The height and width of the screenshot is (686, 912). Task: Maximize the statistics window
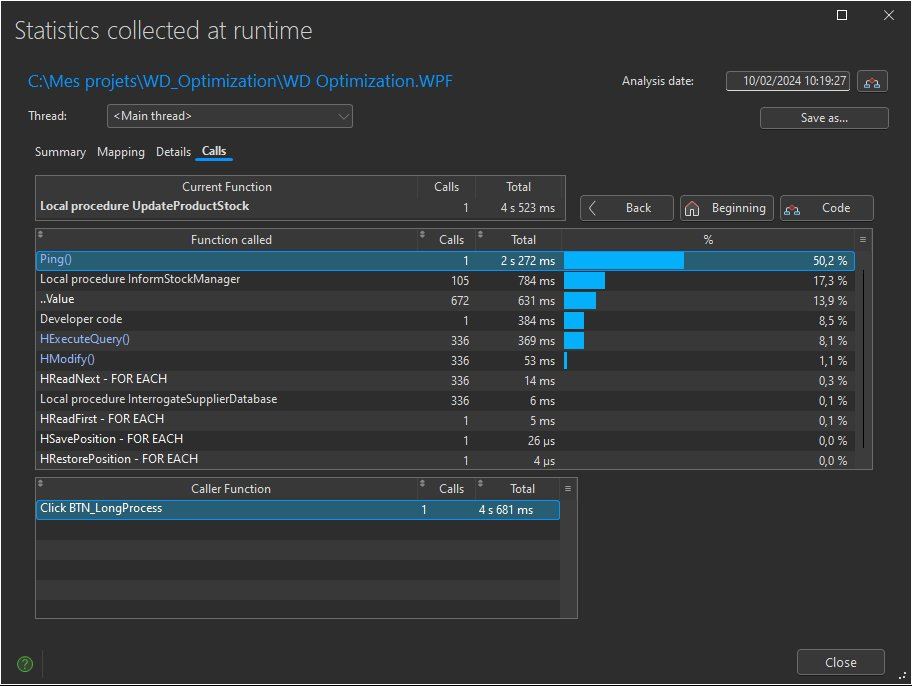tap(842, 15)
